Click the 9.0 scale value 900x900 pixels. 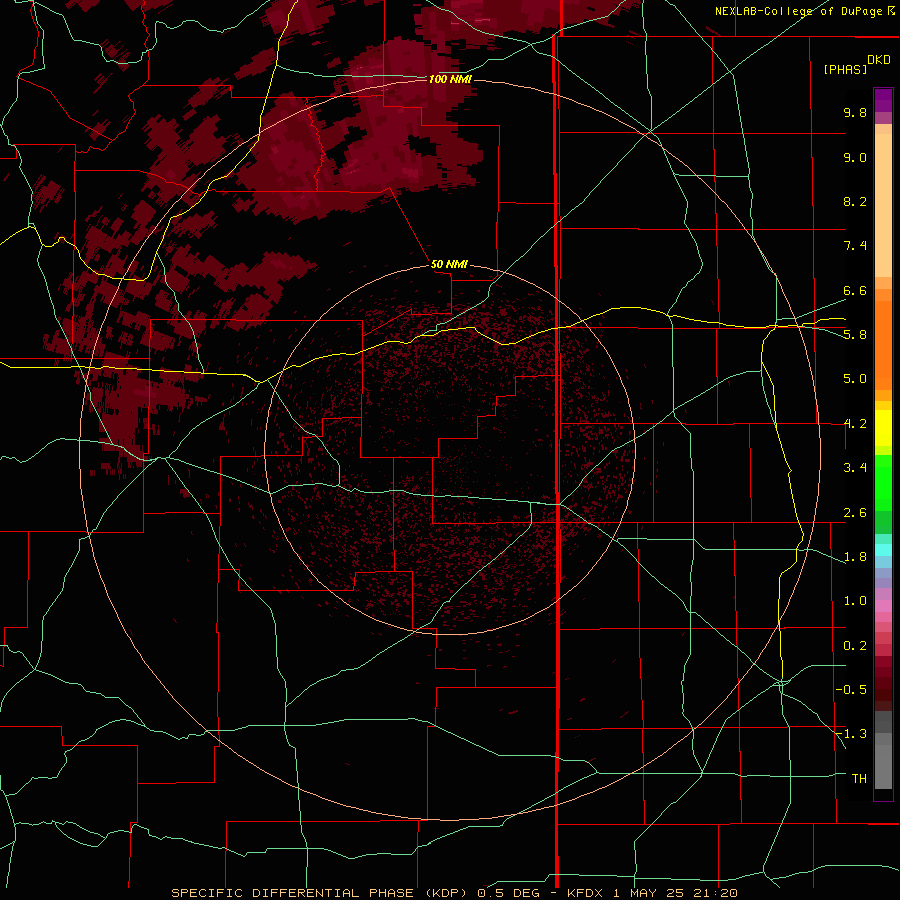(855, 157)
